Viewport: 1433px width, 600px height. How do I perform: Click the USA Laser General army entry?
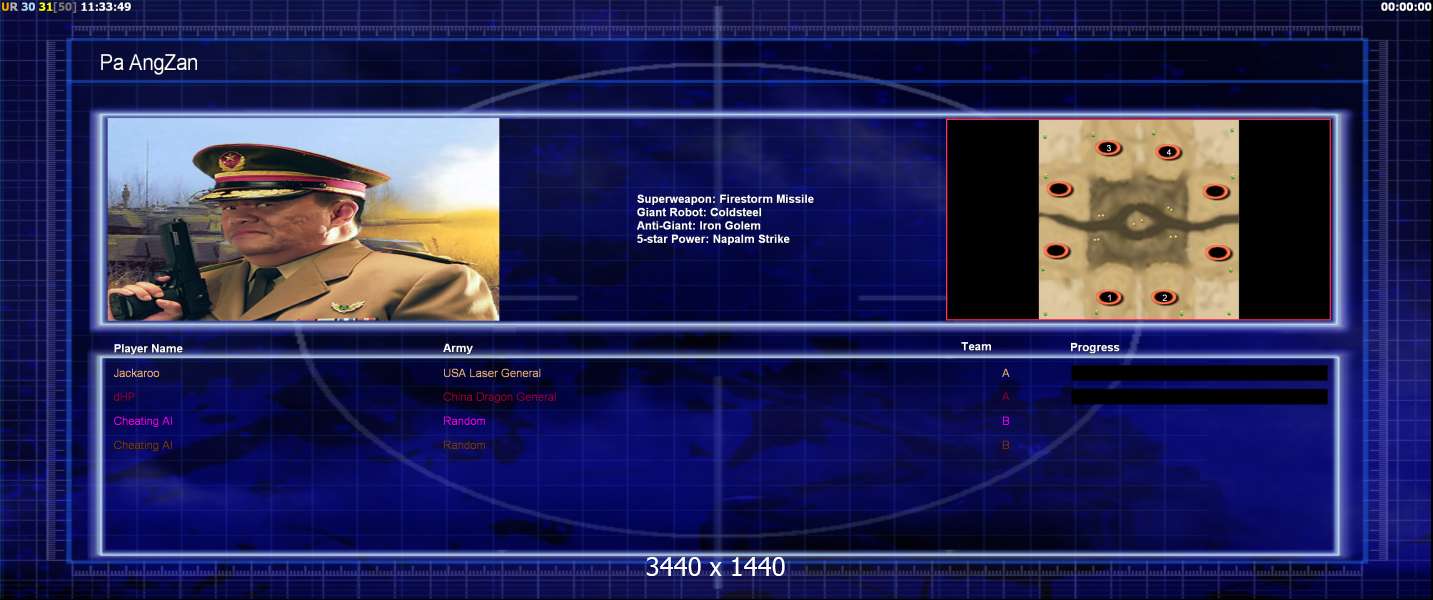[492, 373]
